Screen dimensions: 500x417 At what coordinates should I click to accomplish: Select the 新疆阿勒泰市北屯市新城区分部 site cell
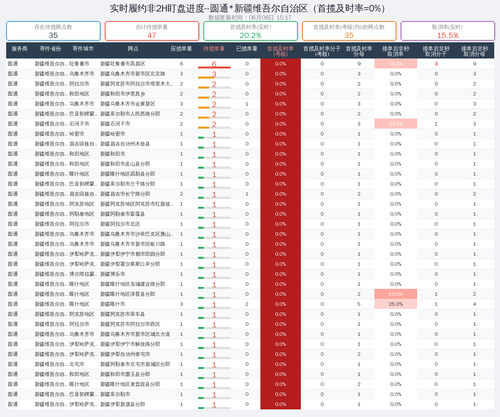[x=135, y=364]
